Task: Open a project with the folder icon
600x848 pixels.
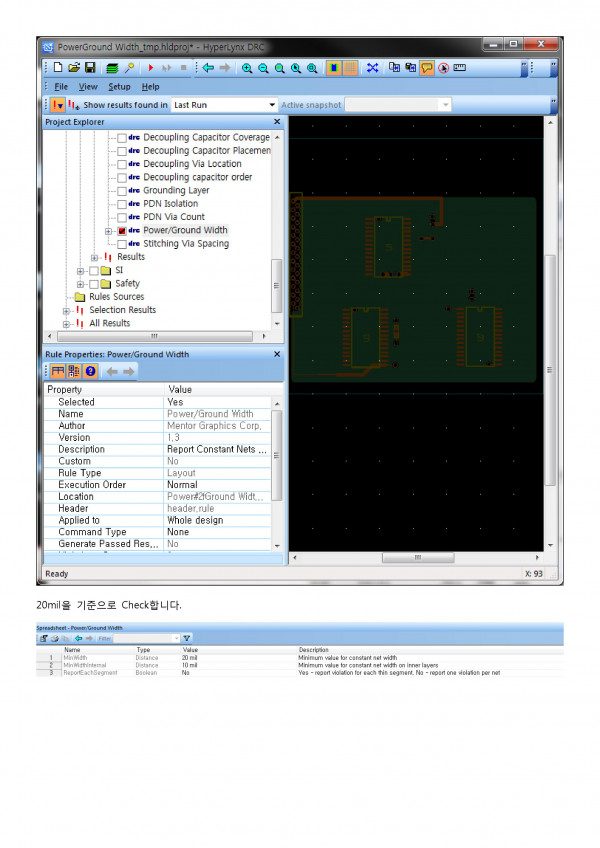Action: coord(74,68)
